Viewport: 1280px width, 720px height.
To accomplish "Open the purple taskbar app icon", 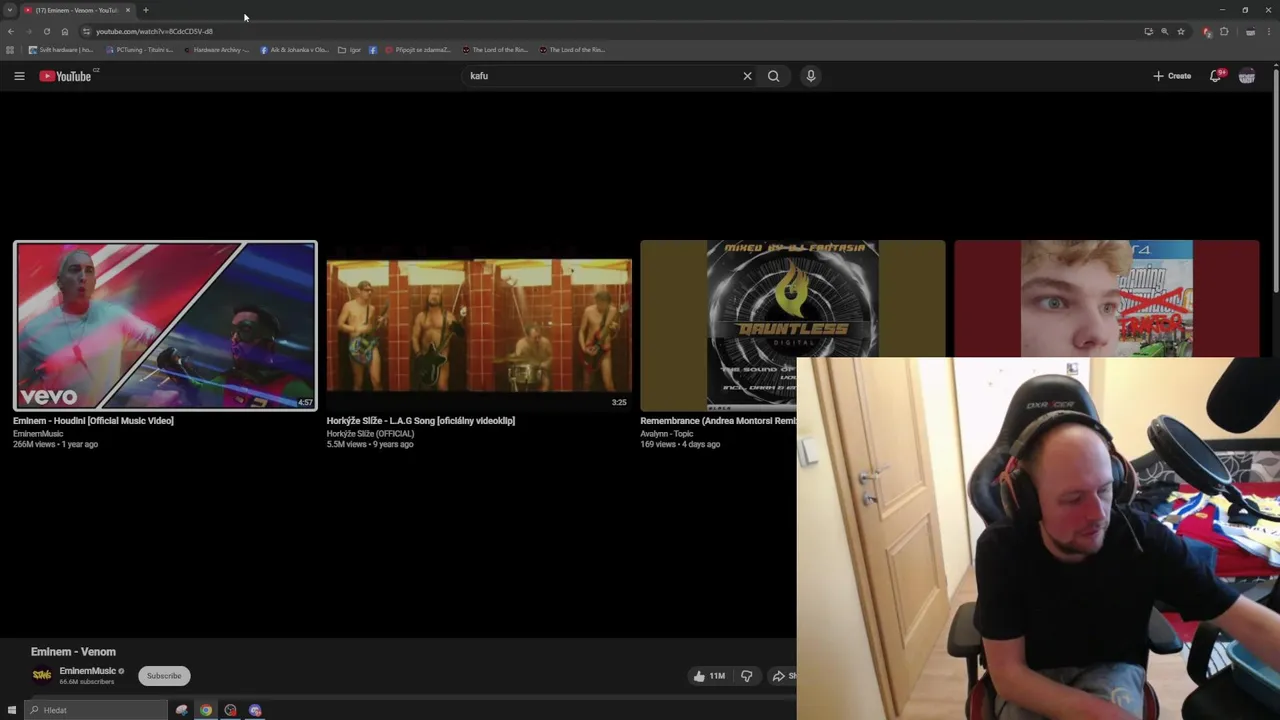I will (255, 710).
